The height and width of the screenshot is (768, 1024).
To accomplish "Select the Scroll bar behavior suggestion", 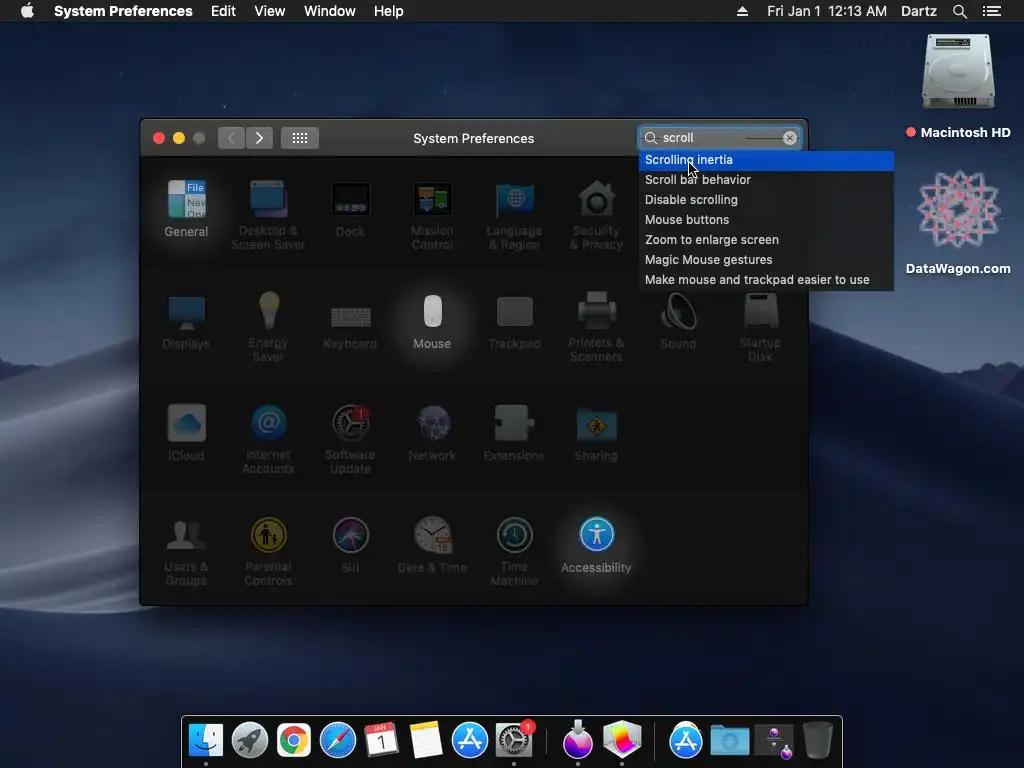I will (766, 180).
